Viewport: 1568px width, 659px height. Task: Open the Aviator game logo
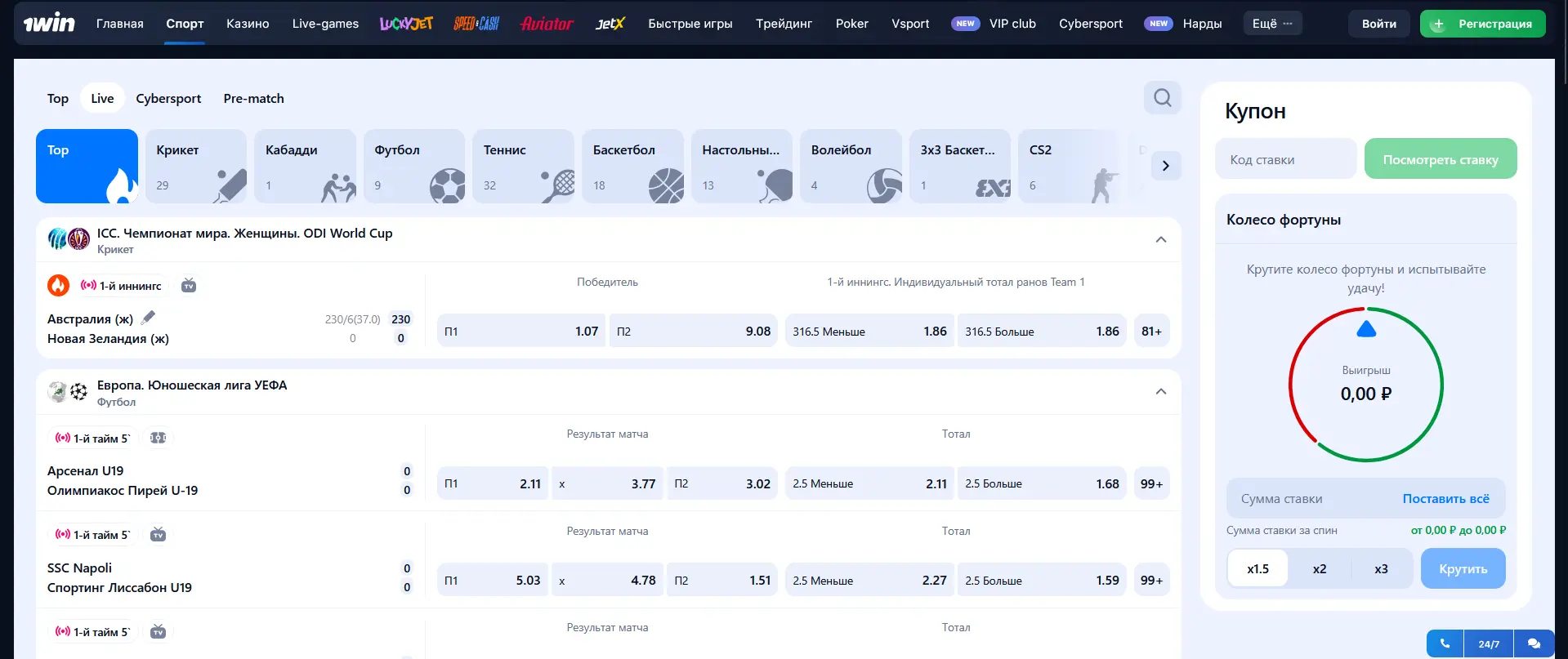click(x=547, y=24)
